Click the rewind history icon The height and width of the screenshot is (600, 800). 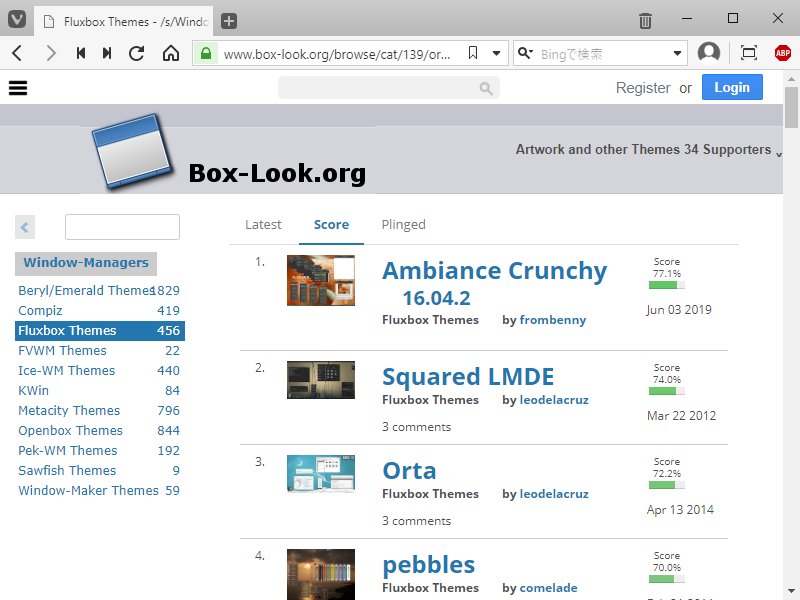click(81, 53)
